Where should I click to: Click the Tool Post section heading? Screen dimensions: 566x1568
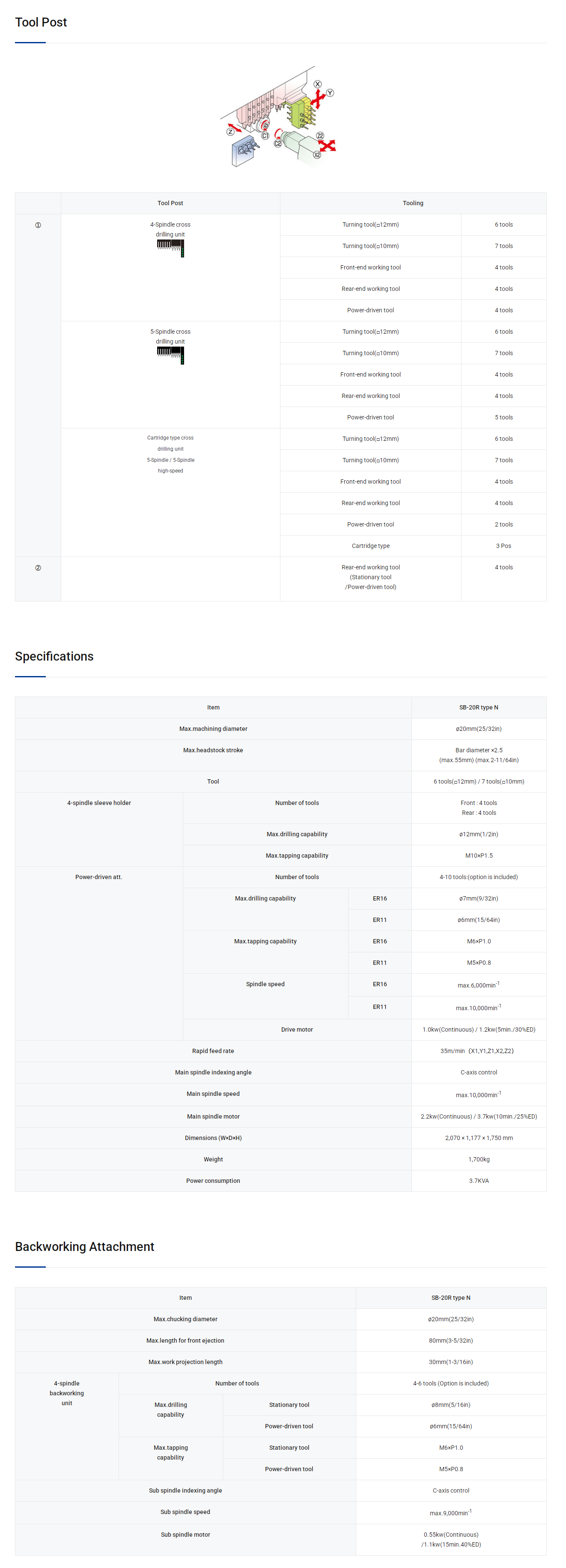41,23
